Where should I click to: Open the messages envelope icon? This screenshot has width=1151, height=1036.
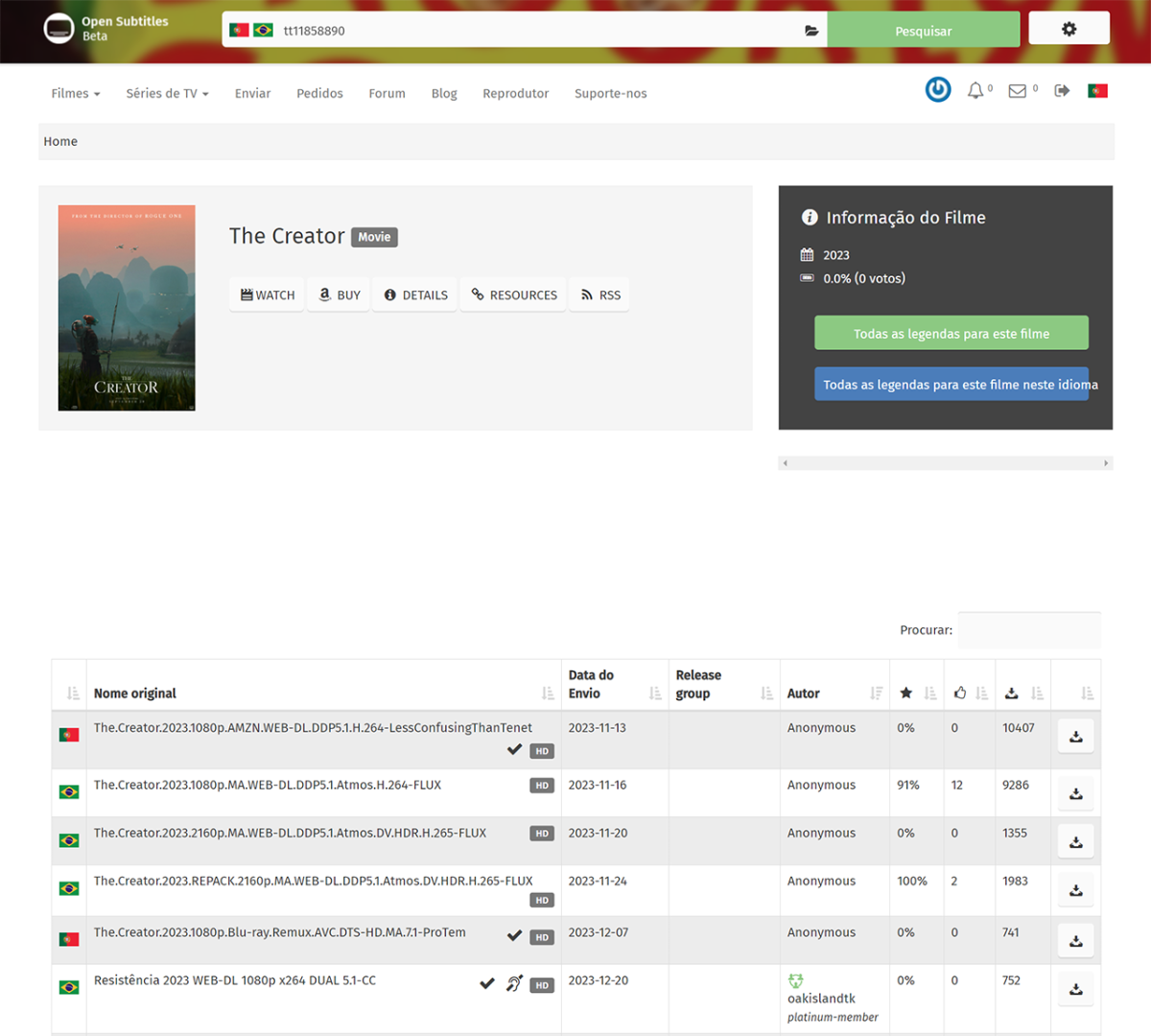tap(1018, 91)
